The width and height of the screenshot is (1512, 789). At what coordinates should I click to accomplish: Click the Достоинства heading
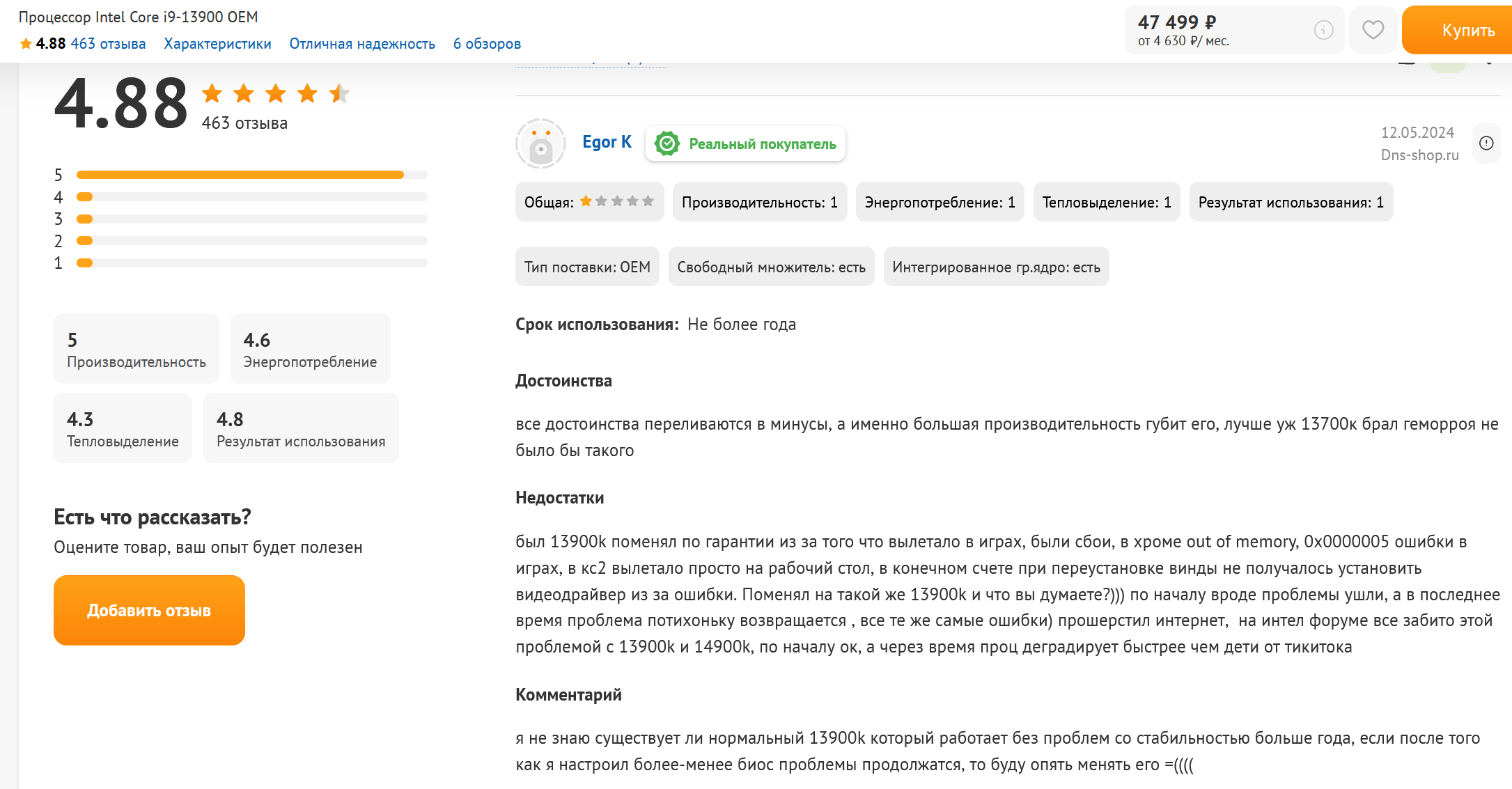tap(563, 381)
